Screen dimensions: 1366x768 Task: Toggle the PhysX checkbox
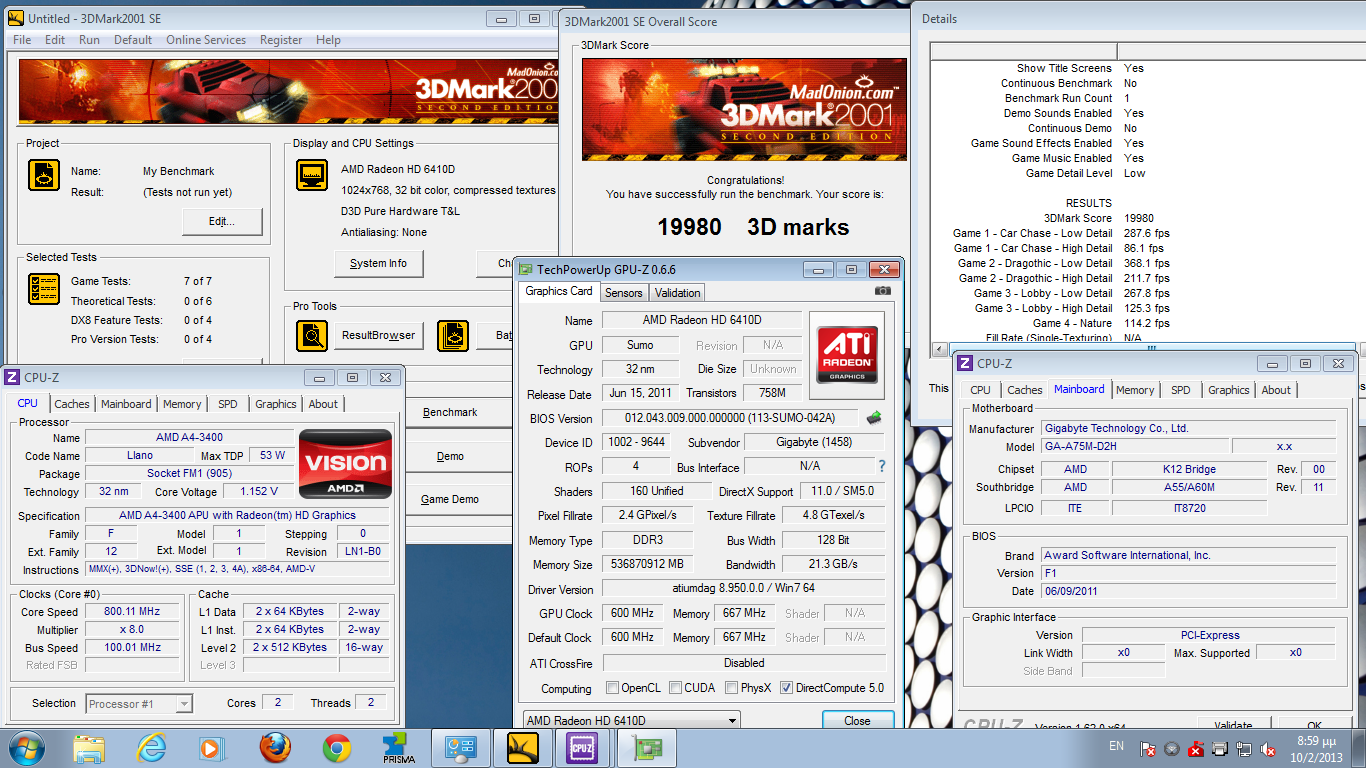pos(732,688)
